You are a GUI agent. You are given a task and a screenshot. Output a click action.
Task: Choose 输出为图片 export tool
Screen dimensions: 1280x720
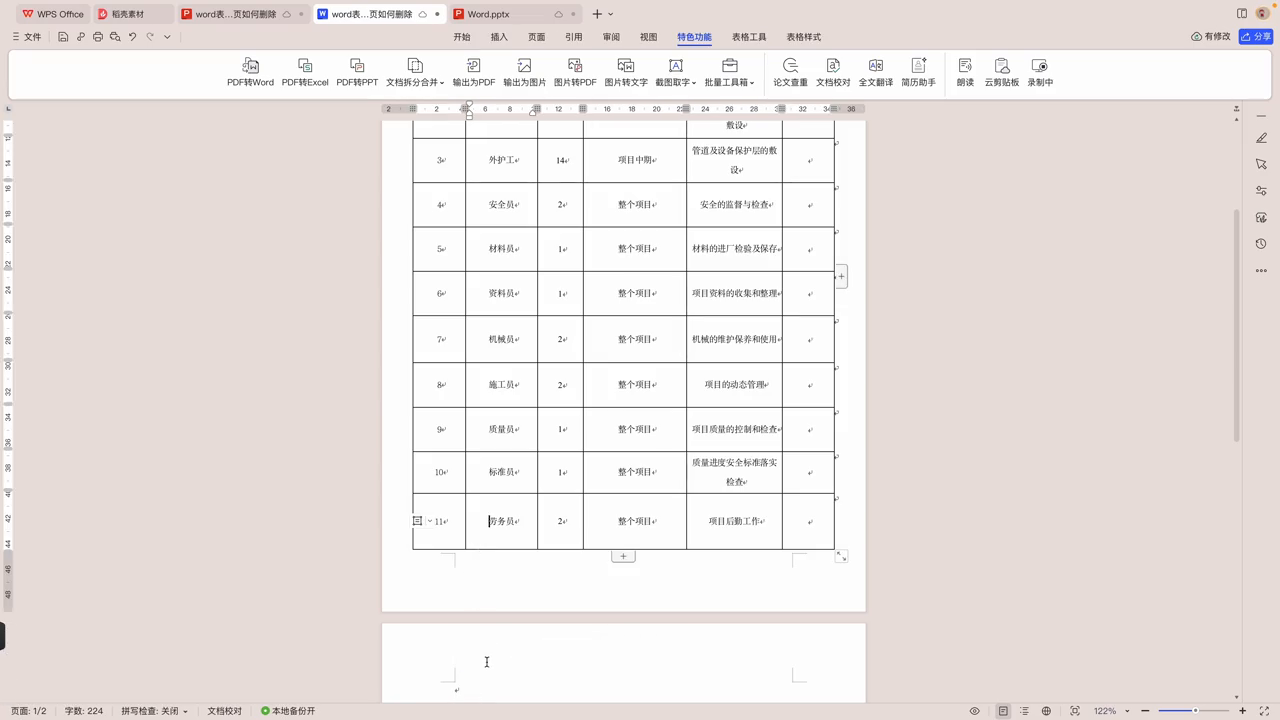(524, 72)
